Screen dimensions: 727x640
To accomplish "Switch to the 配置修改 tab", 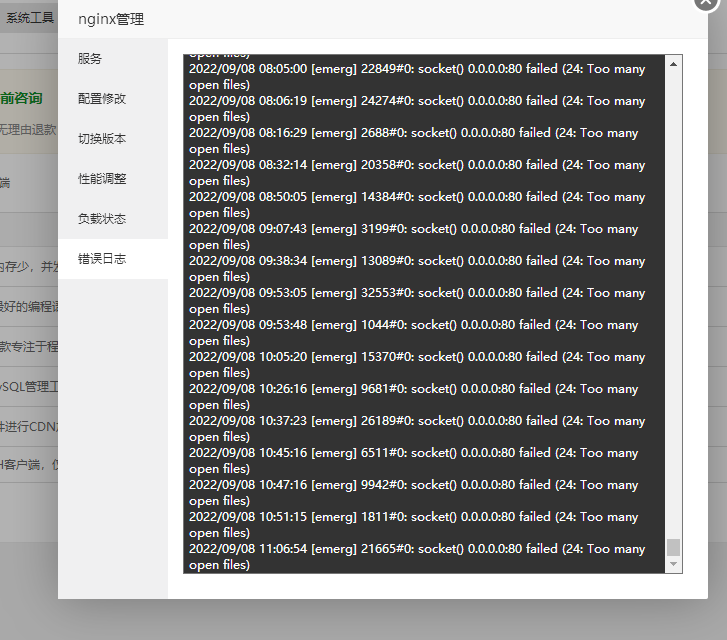I will coord(113,98).
